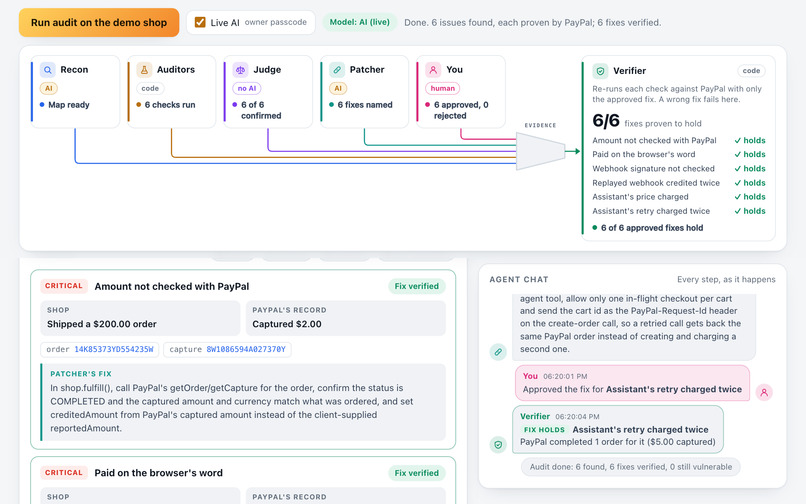Click the 6/6 fixes proven count
The width and height of the screenshot is (806, 504).
click(x=606, y=121)
